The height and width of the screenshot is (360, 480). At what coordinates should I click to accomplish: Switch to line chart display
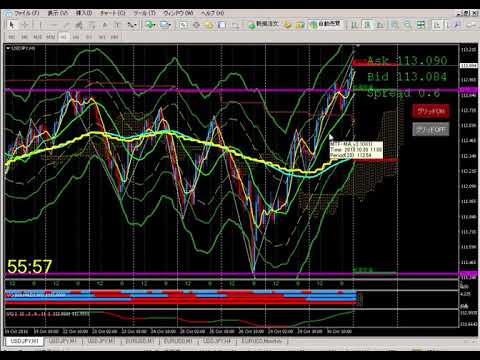click(x=380, y=25)
